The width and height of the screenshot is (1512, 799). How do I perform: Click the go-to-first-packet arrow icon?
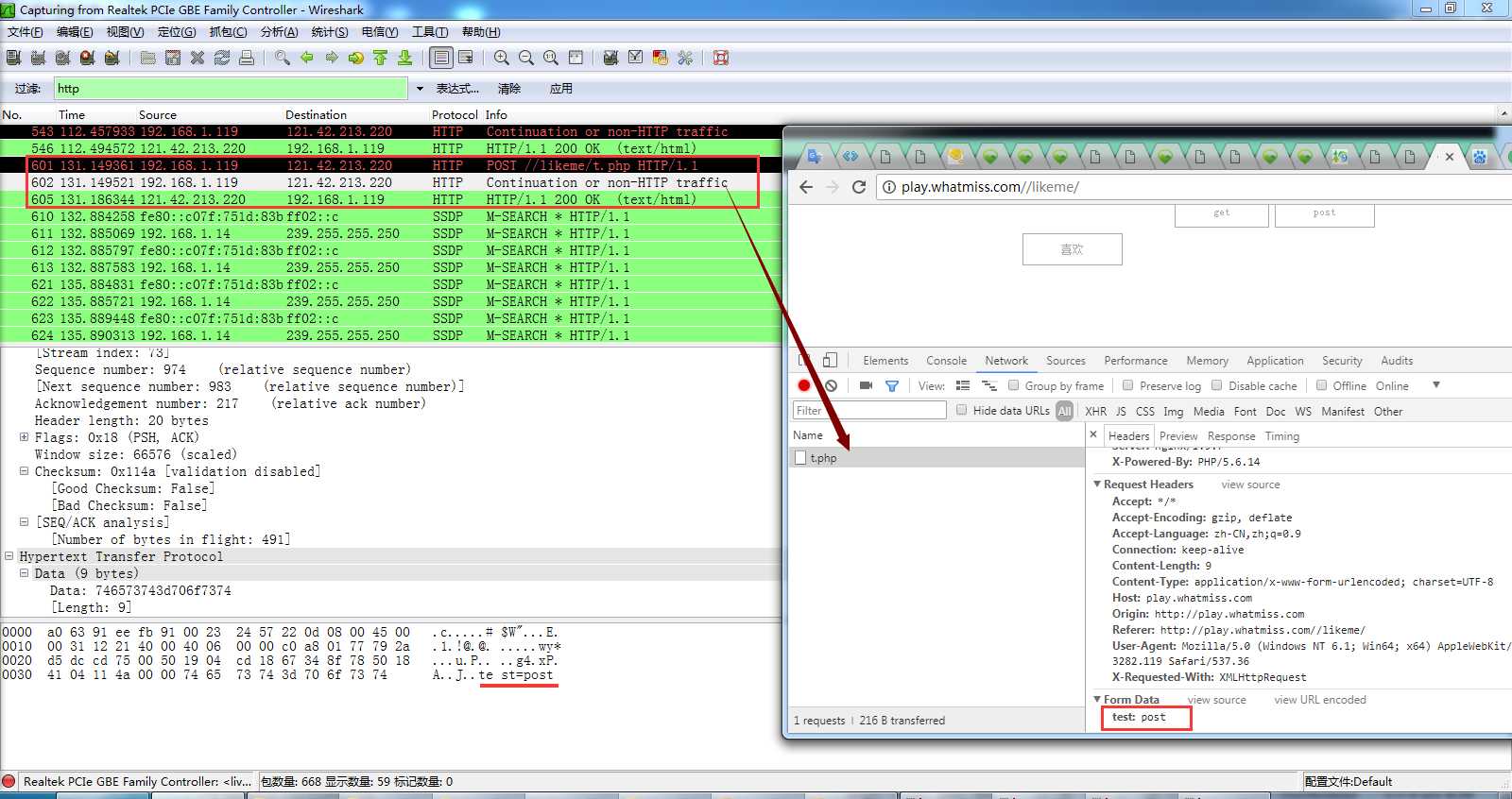[x=380, y=58]
